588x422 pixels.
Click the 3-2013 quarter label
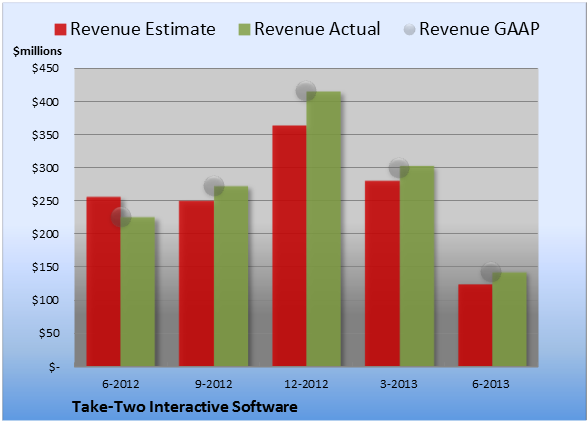tap(399, 384)
